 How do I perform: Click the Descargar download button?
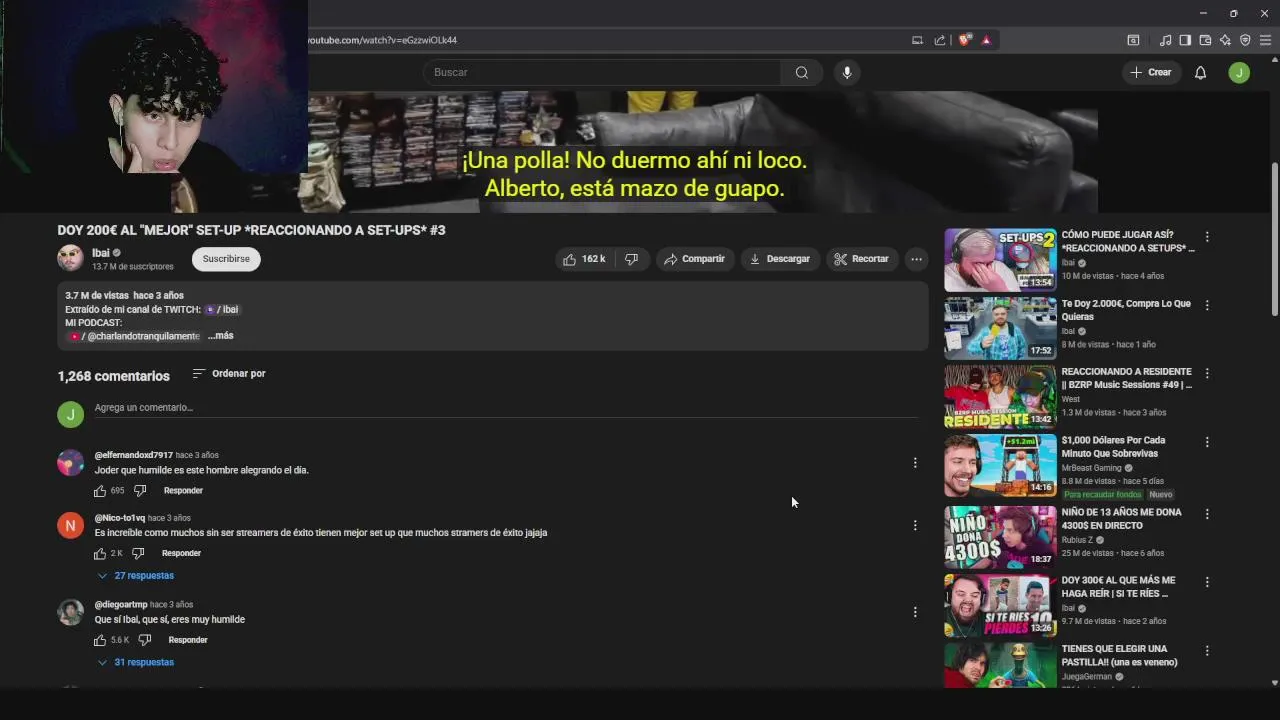pyautogui.click(x=780, y=259)
